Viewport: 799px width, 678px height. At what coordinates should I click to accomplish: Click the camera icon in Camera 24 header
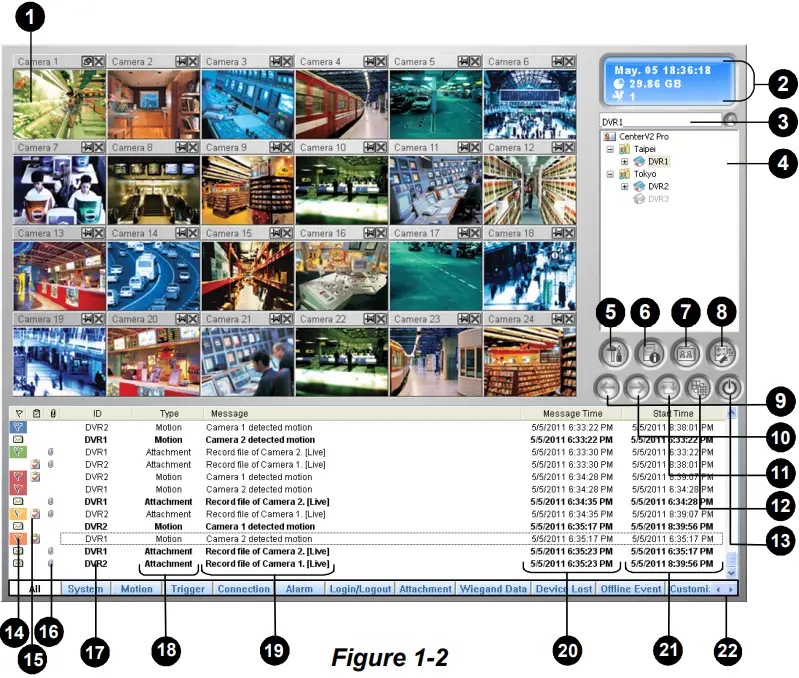coord(558,319)
